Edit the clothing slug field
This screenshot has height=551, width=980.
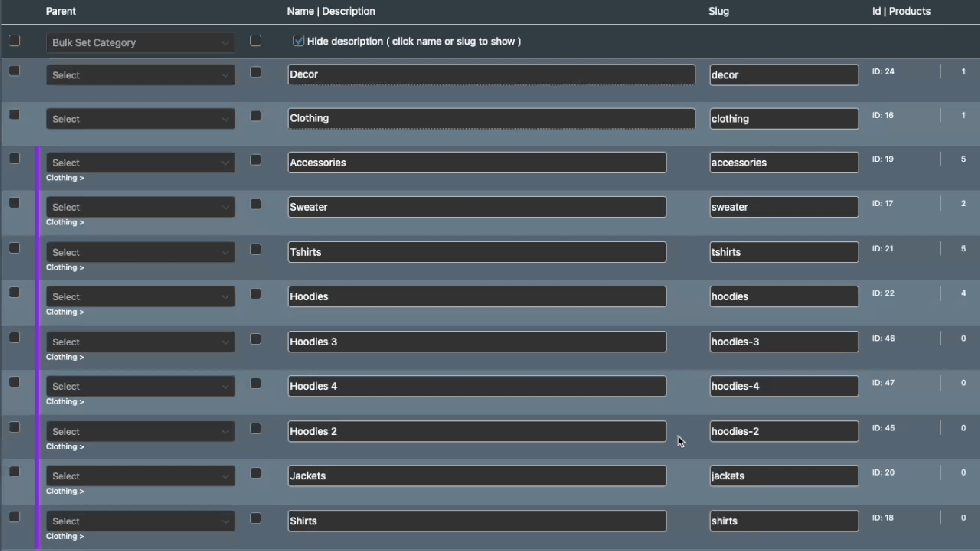point(784,119)
